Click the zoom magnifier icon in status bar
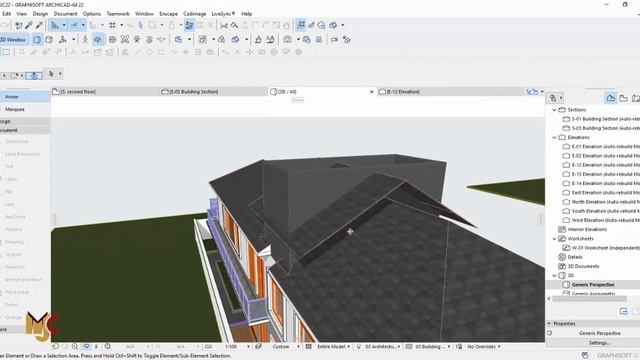 coord(75,347)
